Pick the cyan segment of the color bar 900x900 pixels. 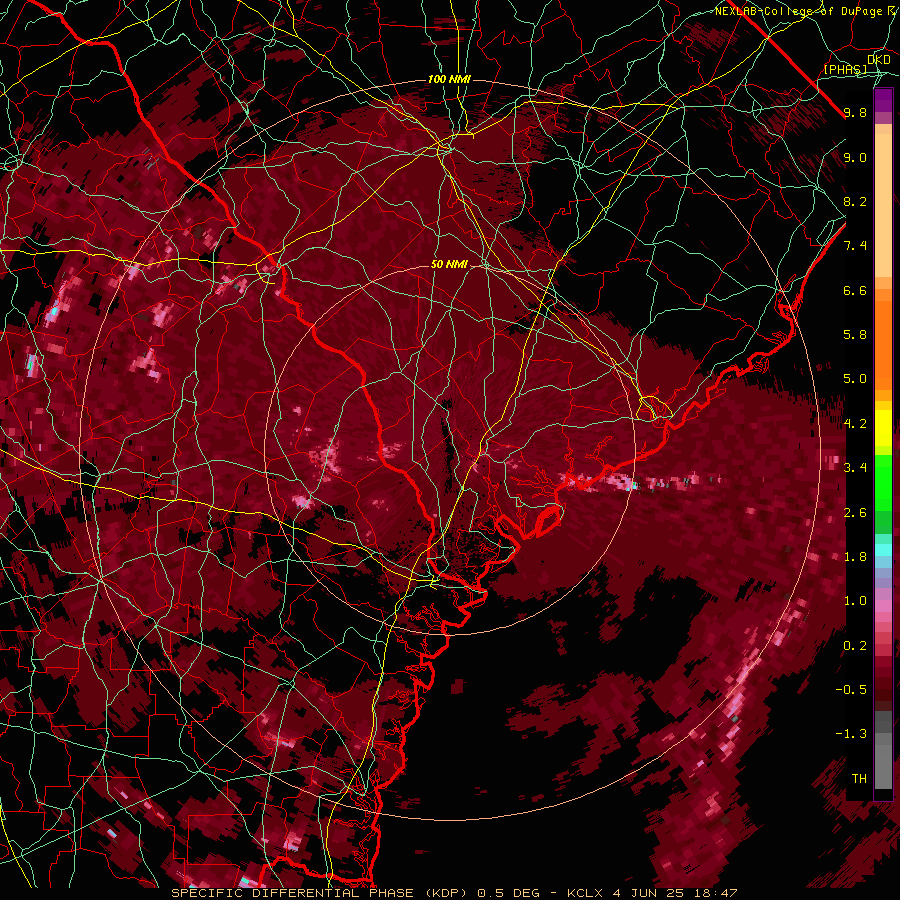tap(883, 550)
